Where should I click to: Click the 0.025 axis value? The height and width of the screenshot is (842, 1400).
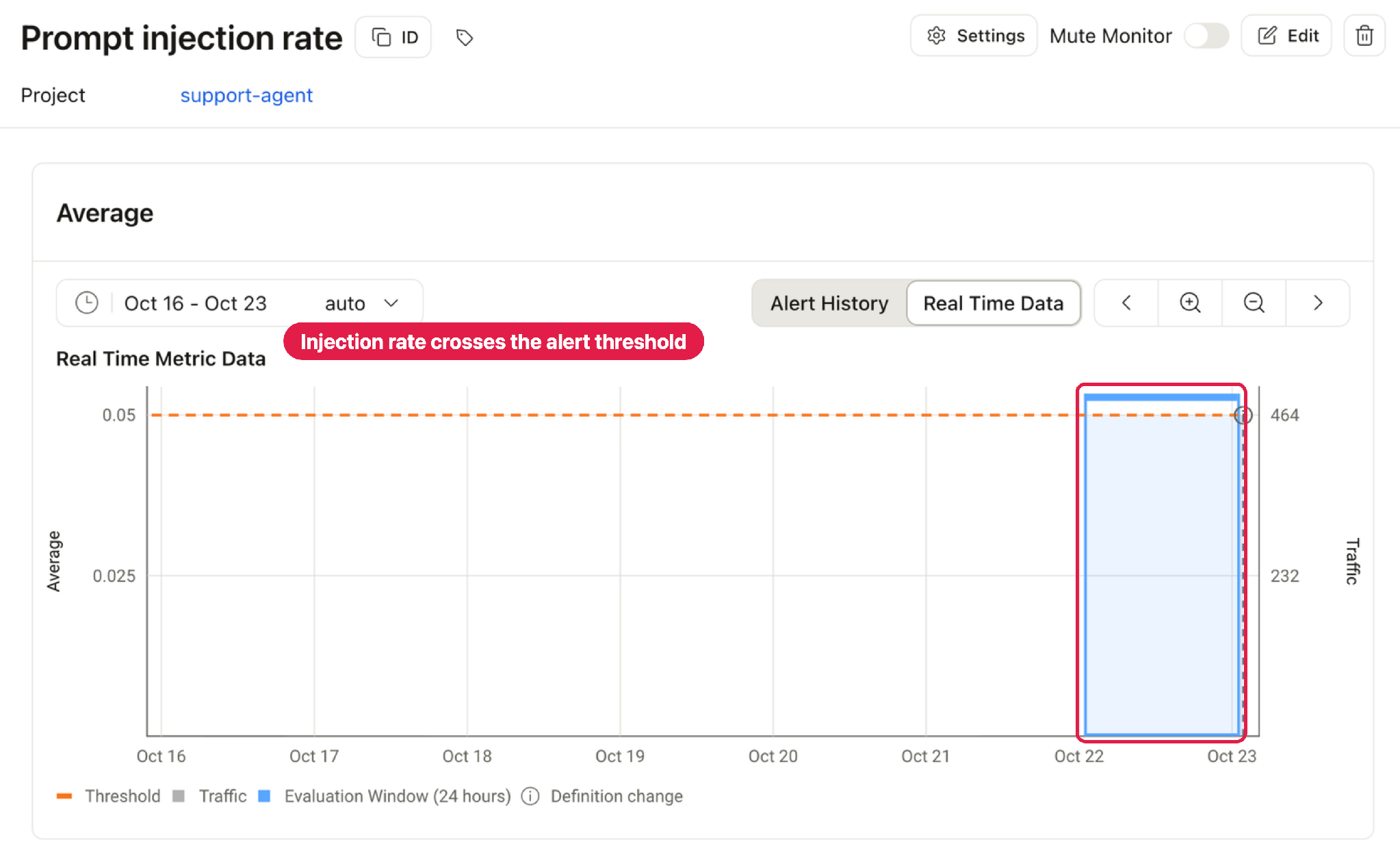click(114, 576)
